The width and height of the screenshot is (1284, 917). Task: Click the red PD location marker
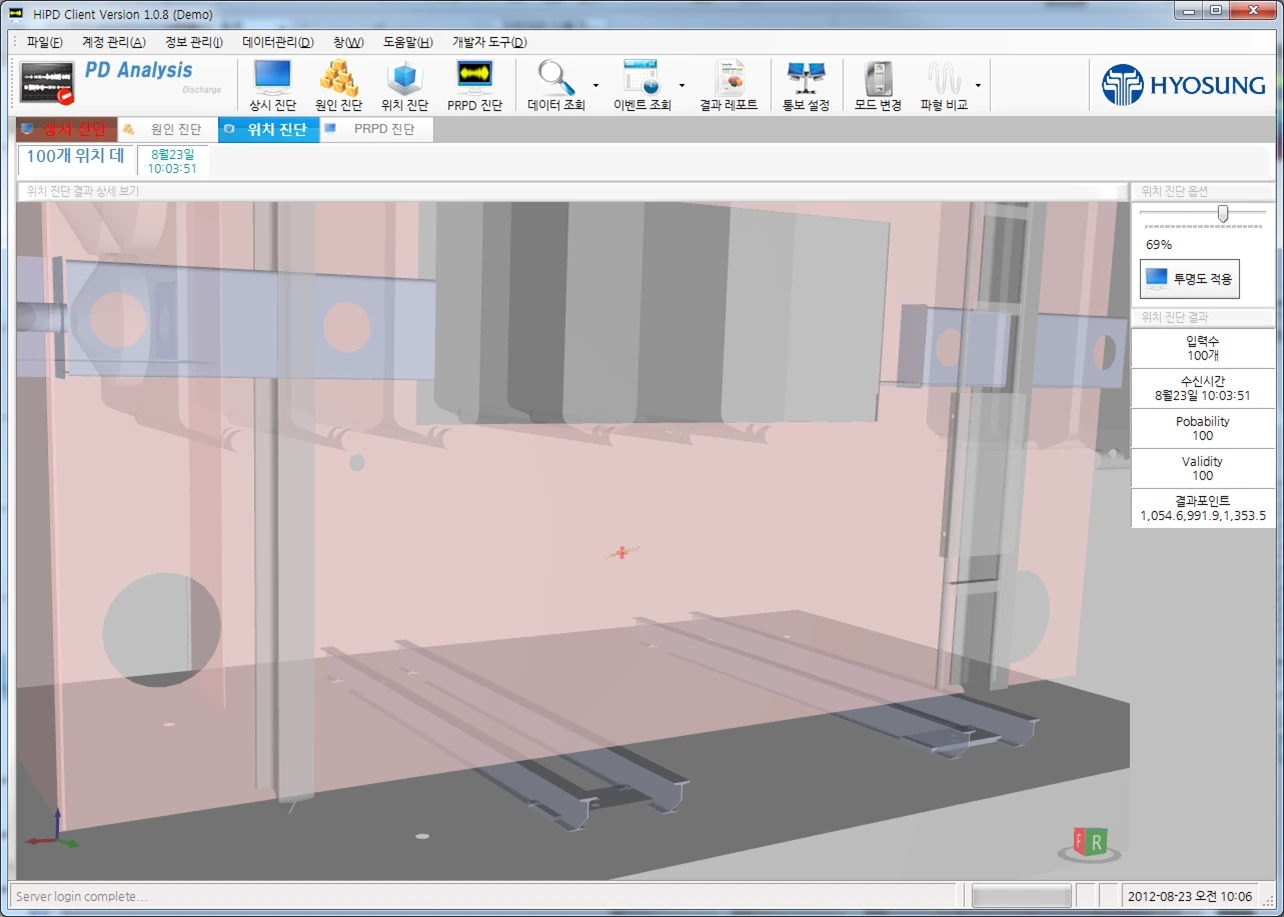pos(622,552)
